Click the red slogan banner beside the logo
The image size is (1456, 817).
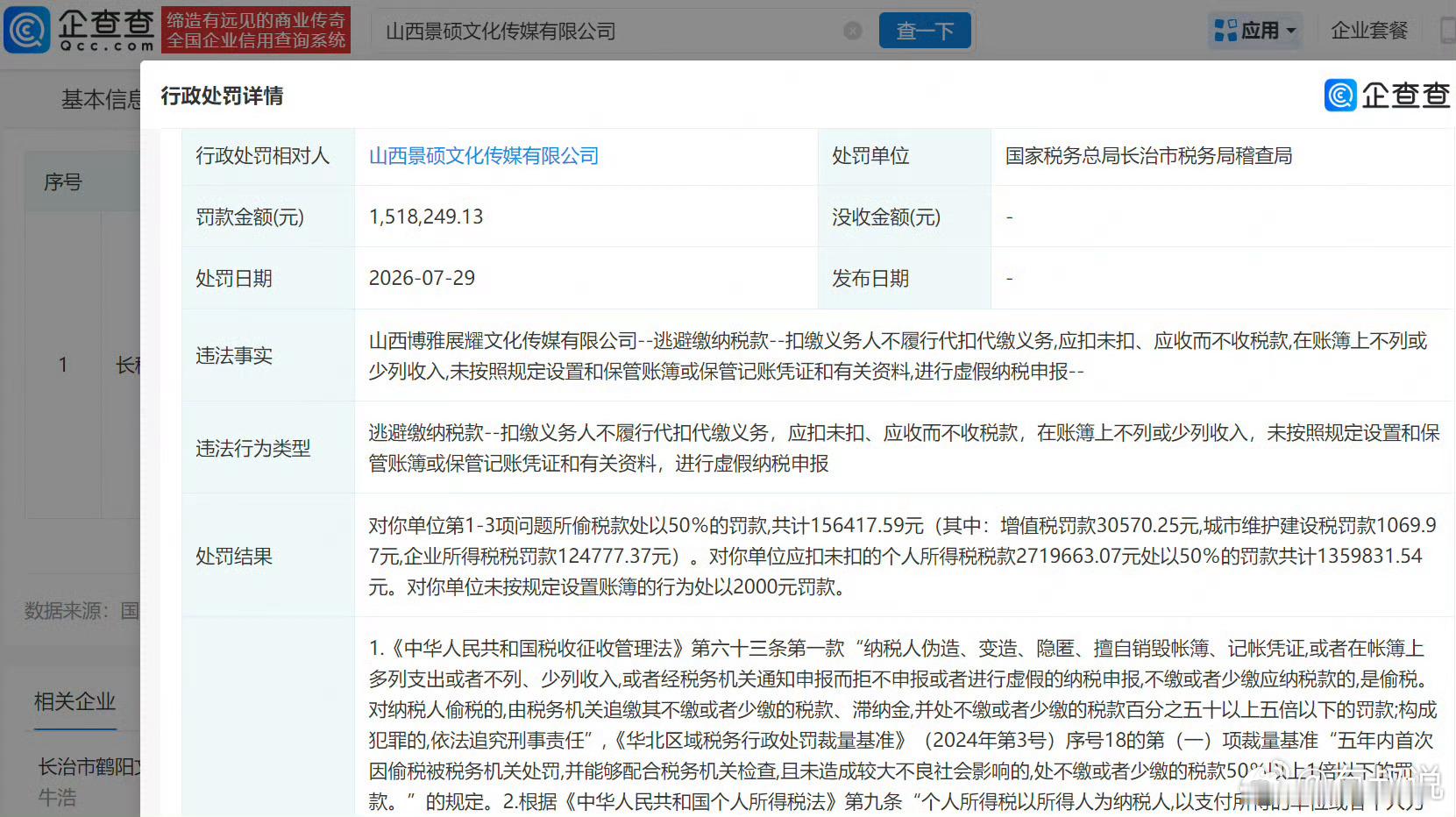point(256,30)
